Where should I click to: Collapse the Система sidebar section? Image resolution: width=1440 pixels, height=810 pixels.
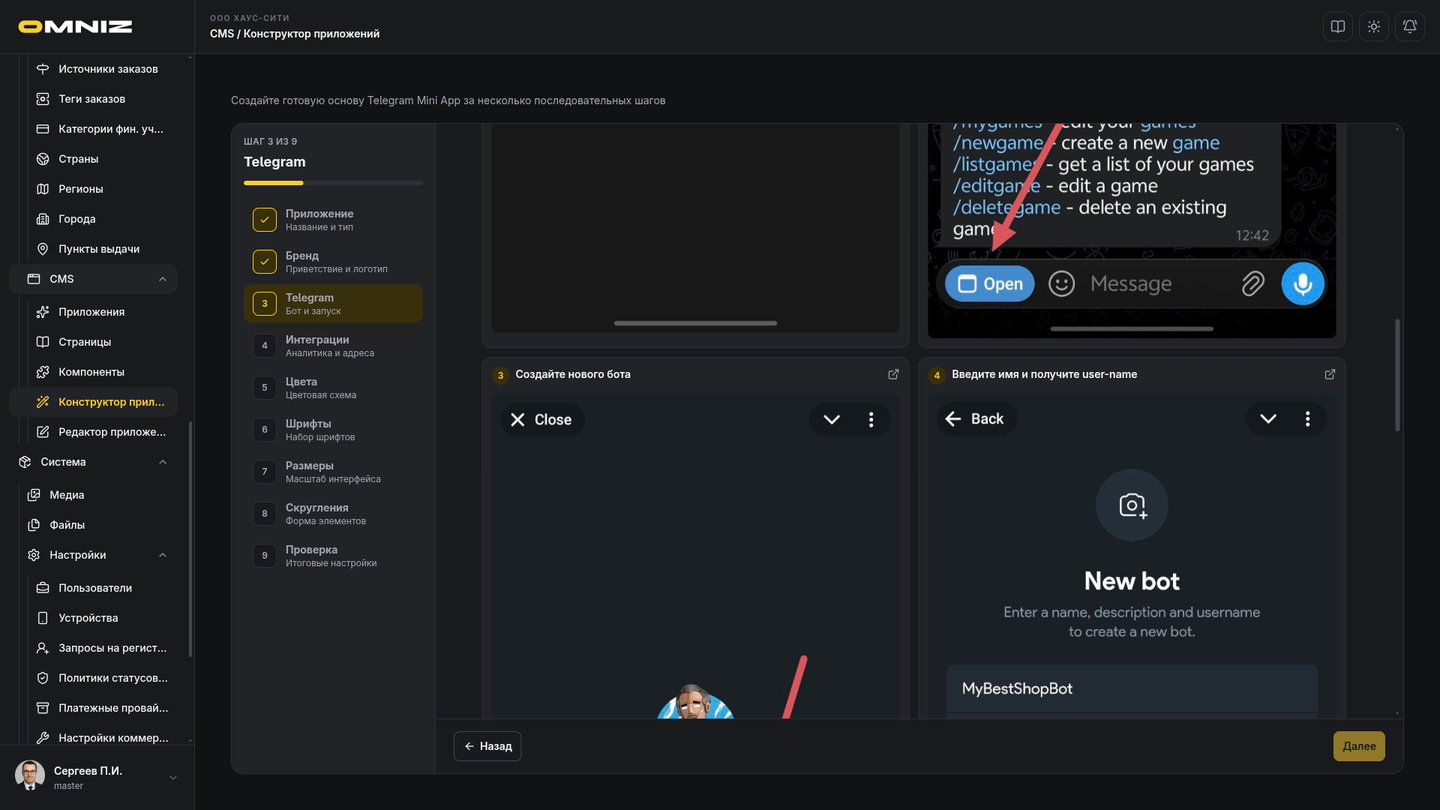pyautogui.click(x=162, y=462)
